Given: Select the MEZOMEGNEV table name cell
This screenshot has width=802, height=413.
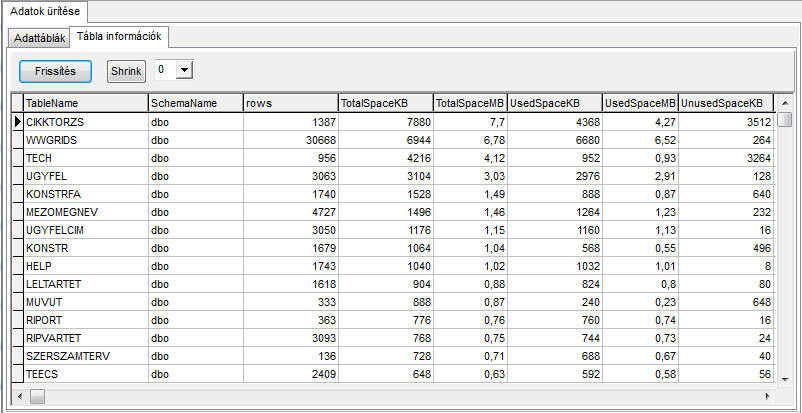Looking at the screenshot, I should pos(86,212).
